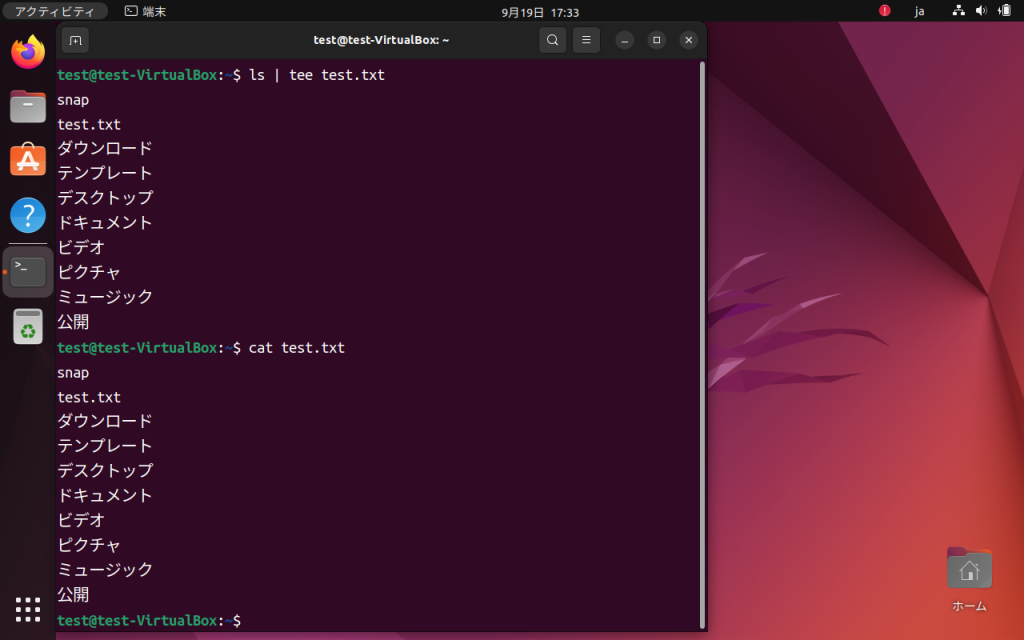Click テンプレート in the cat output
Screen dimensions: 1024x640
104,446
